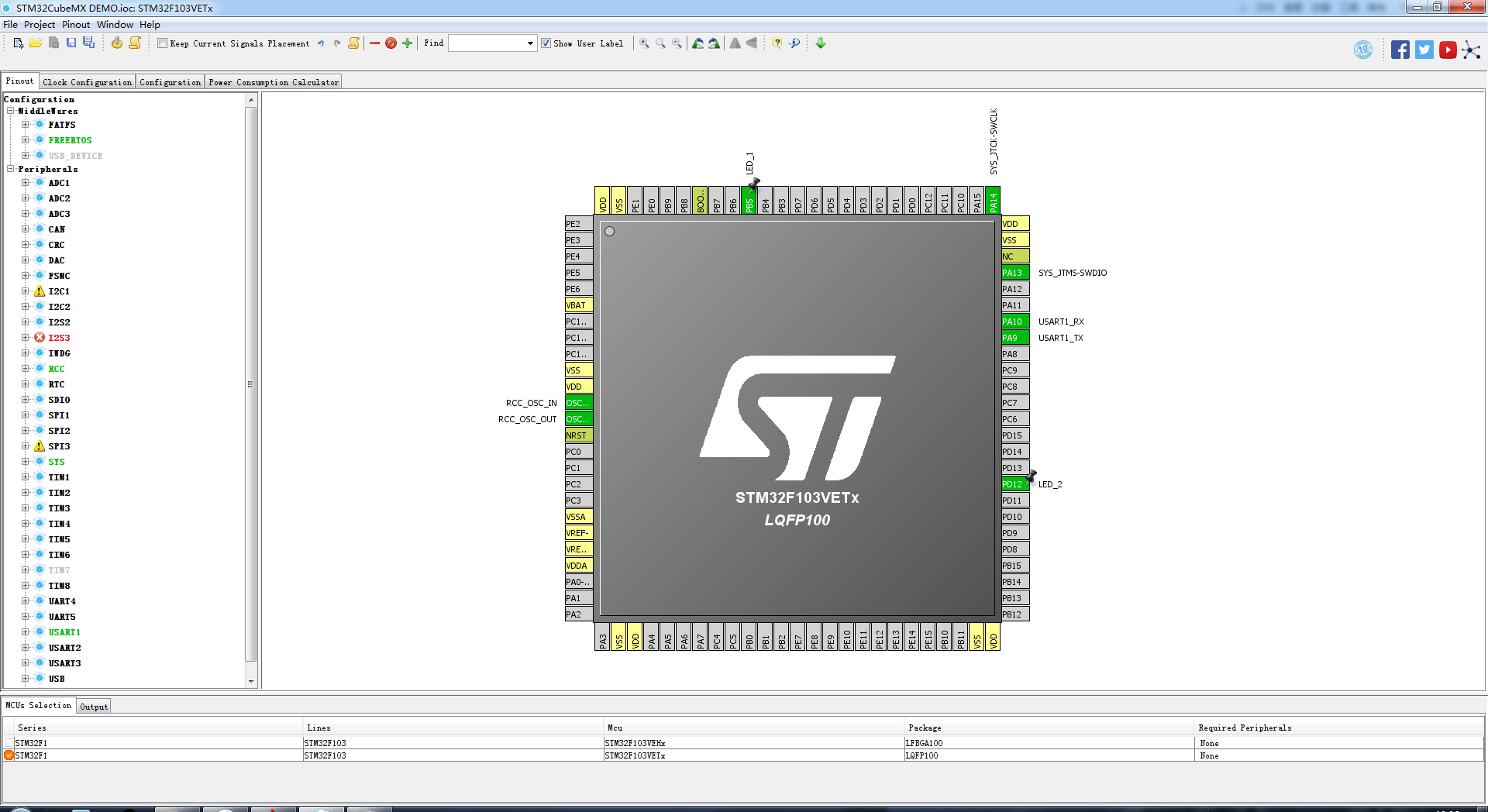The height and width of the screenshot is (812, 1488).
Task: Click the PC0 pin
Action: click(x=579, y=452)
